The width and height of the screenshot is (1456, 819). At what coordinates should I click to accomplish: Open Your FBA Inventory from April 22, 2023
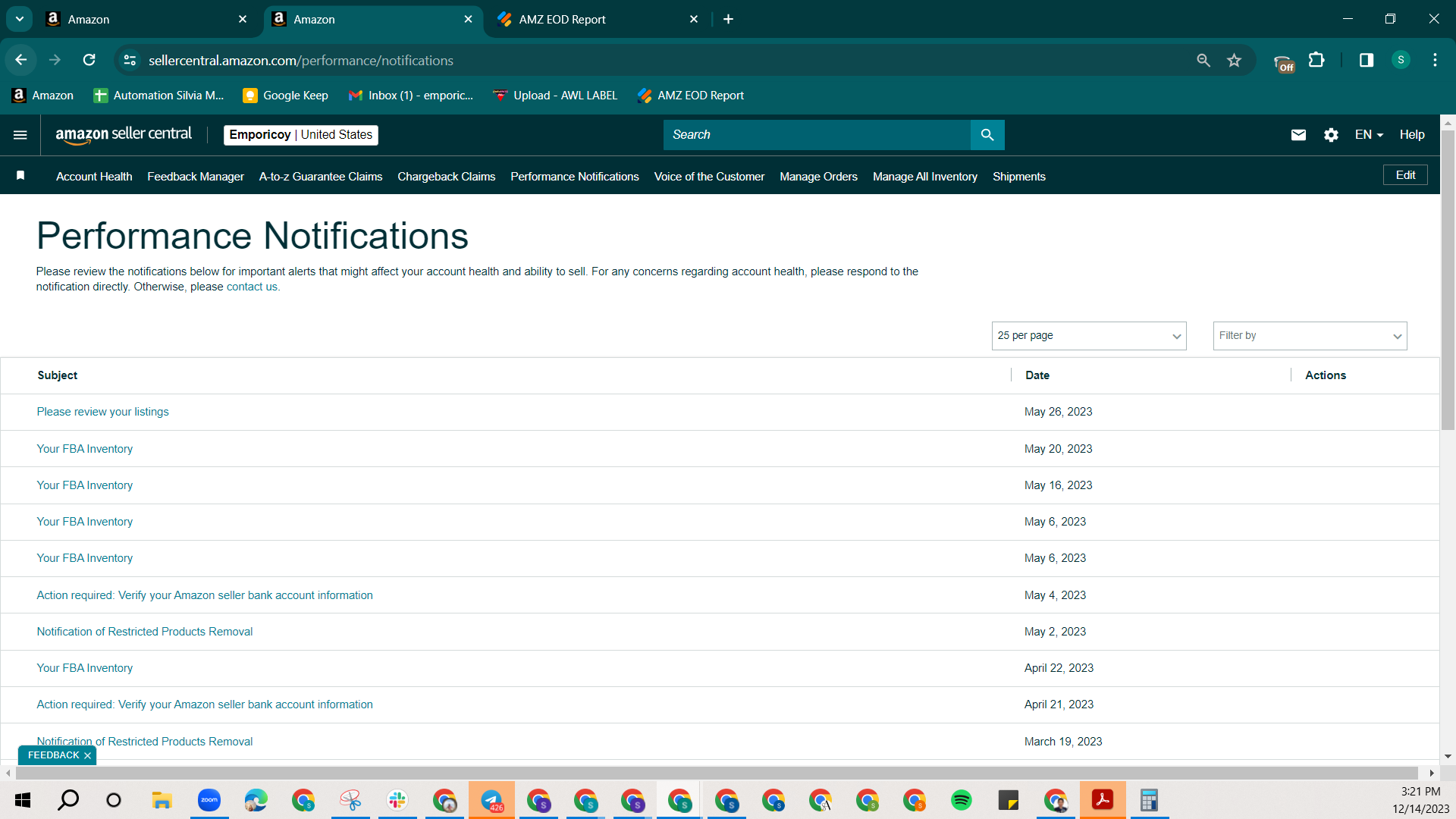85,668
